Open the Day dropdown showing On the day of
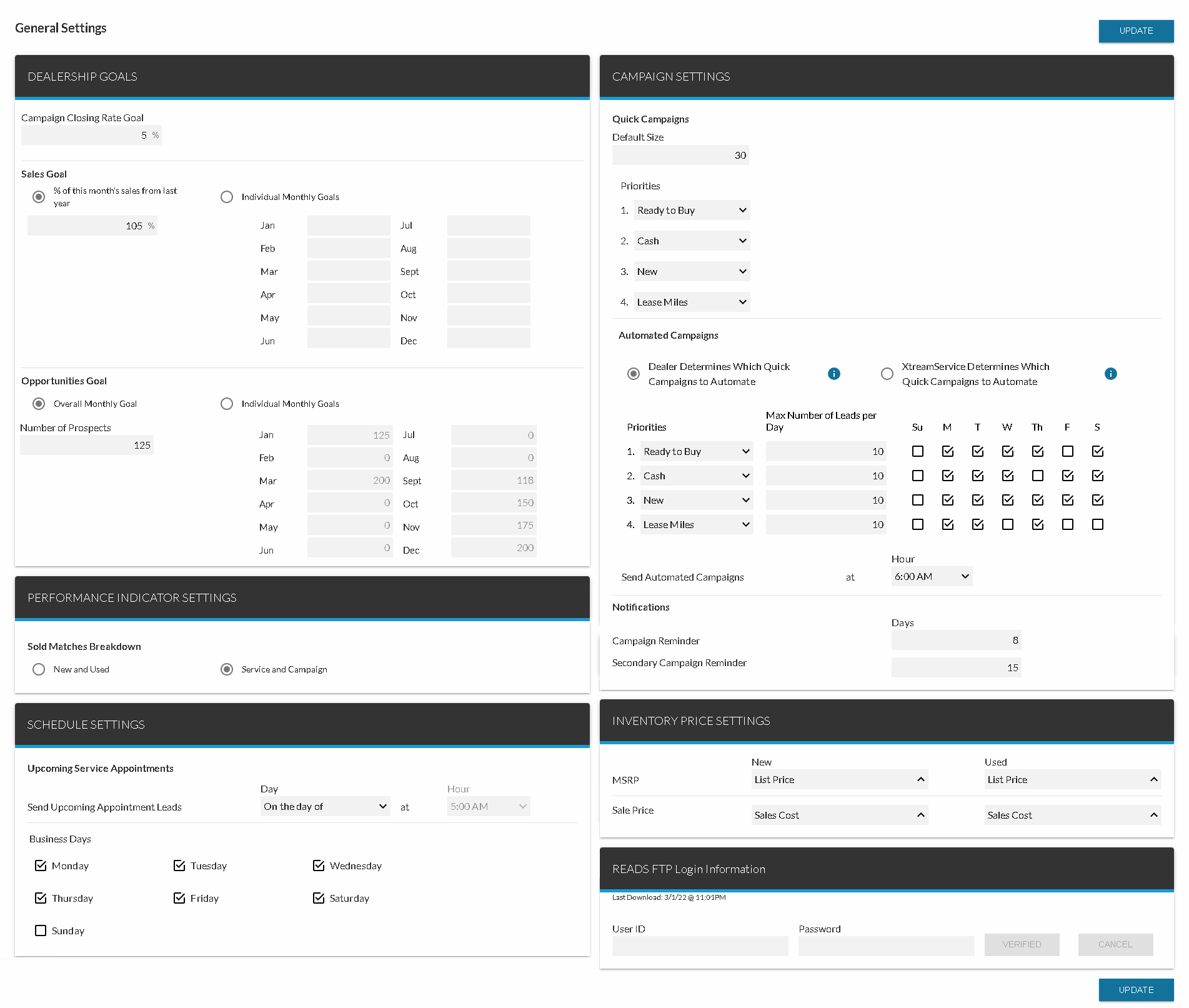 [325, 806]
